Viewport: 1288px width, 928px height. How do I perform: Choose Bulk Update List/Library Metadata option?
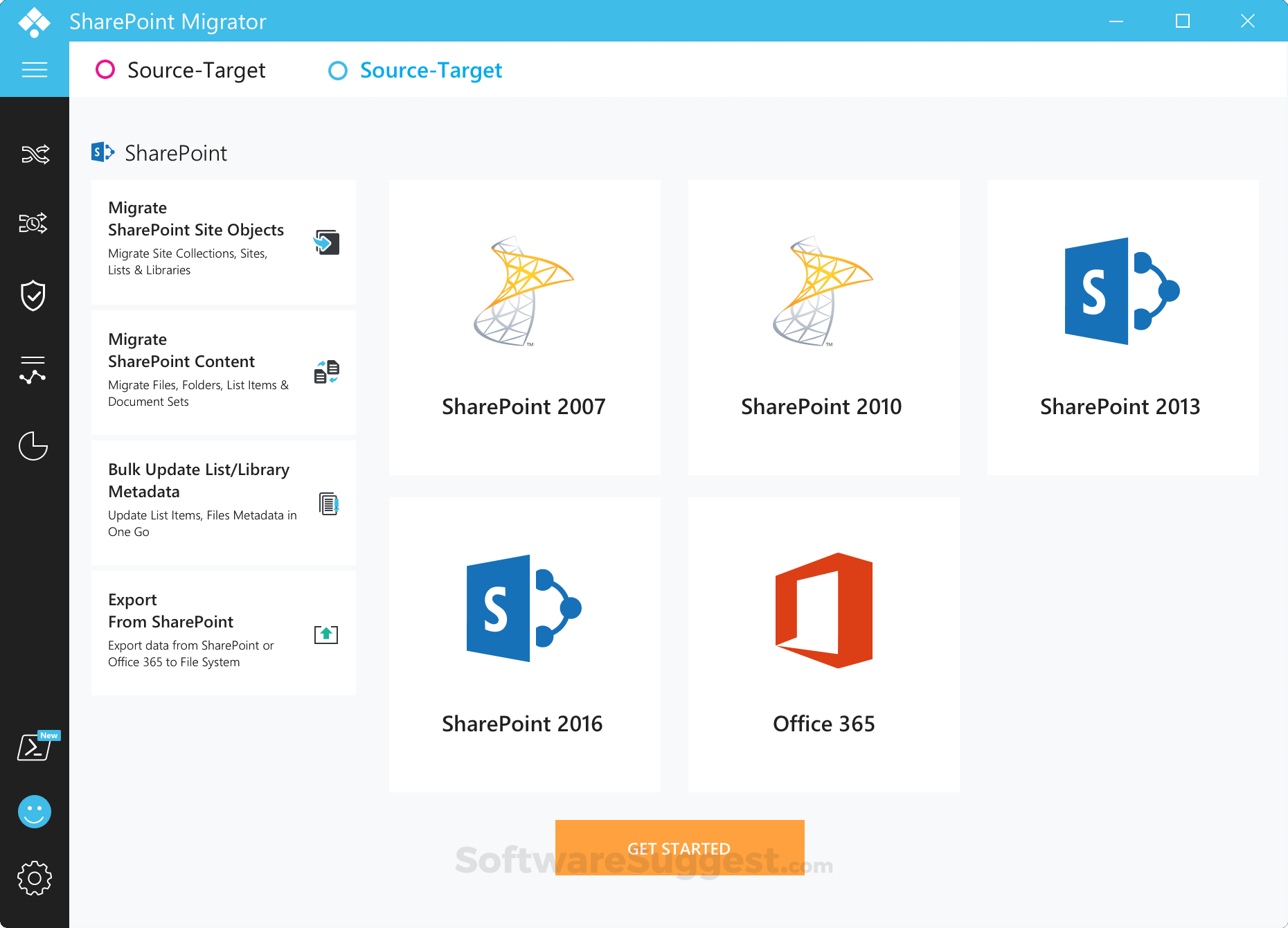pos(223,502)
